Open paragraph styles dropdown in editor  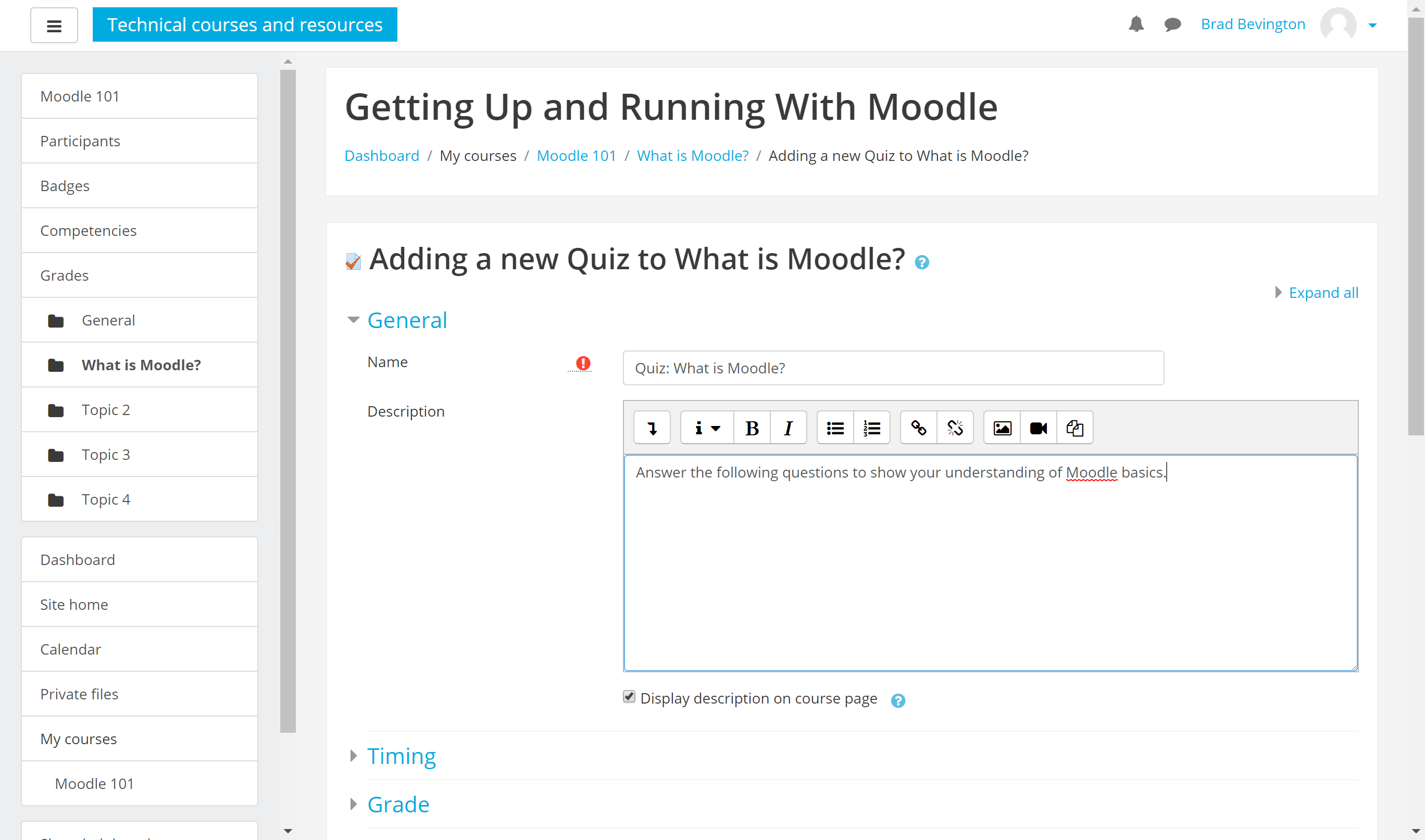coord(706,428)
